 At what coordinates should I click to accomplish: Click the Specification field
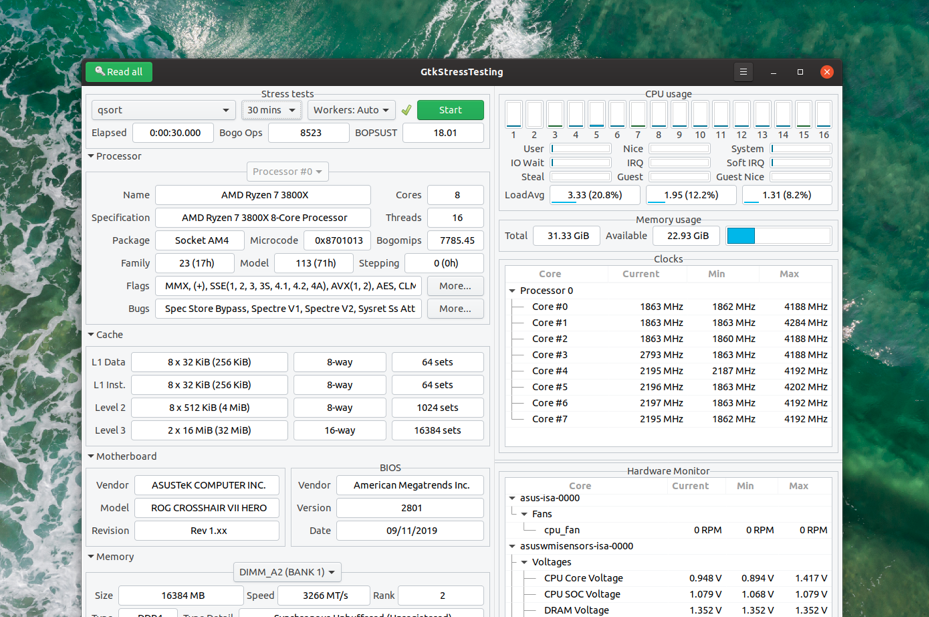click(x=263, y=218)
